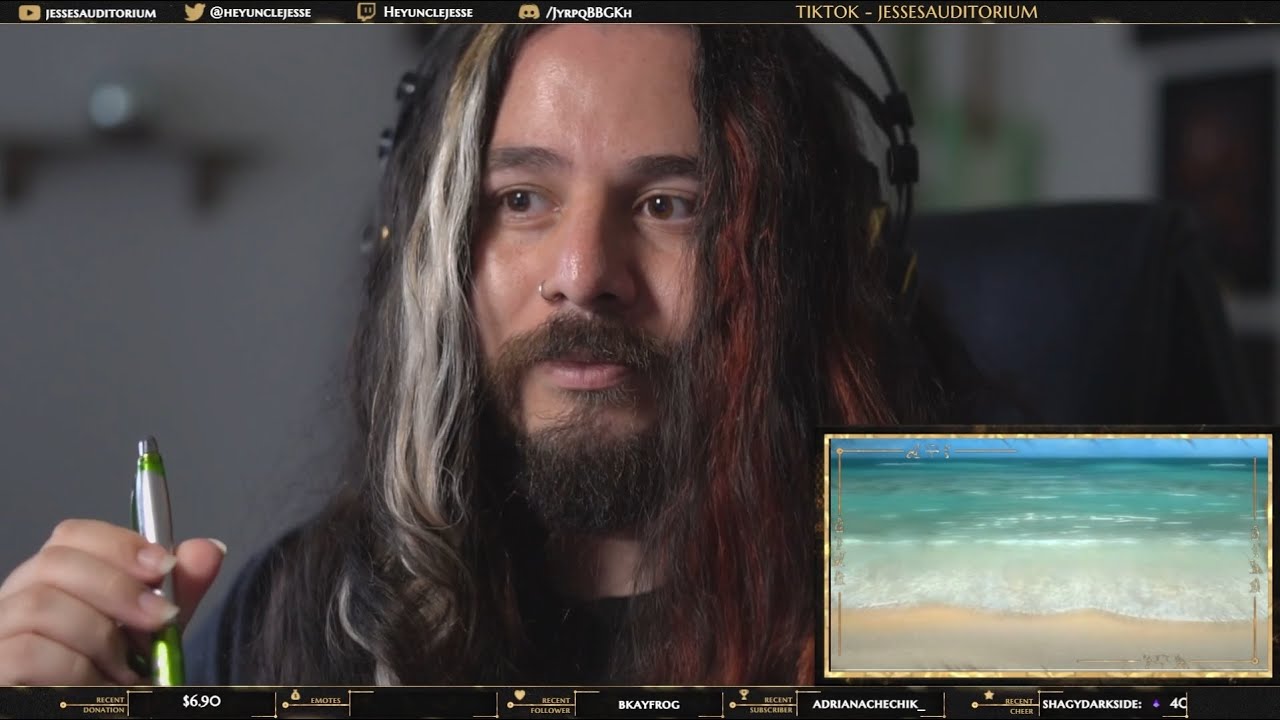
Task: Click the BKAYFROG follower name
Action: [648, 704]
